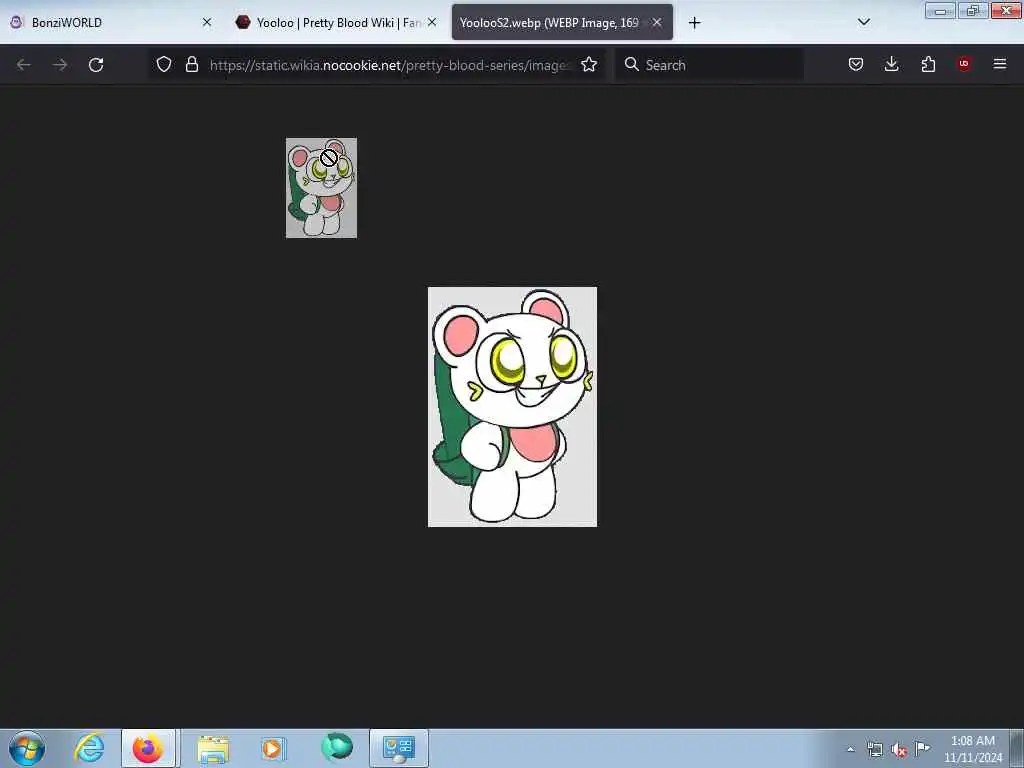Close the BonziWORLD tab
The height and width of the screenshot is (768, 1024).
(x=206, y=22)
